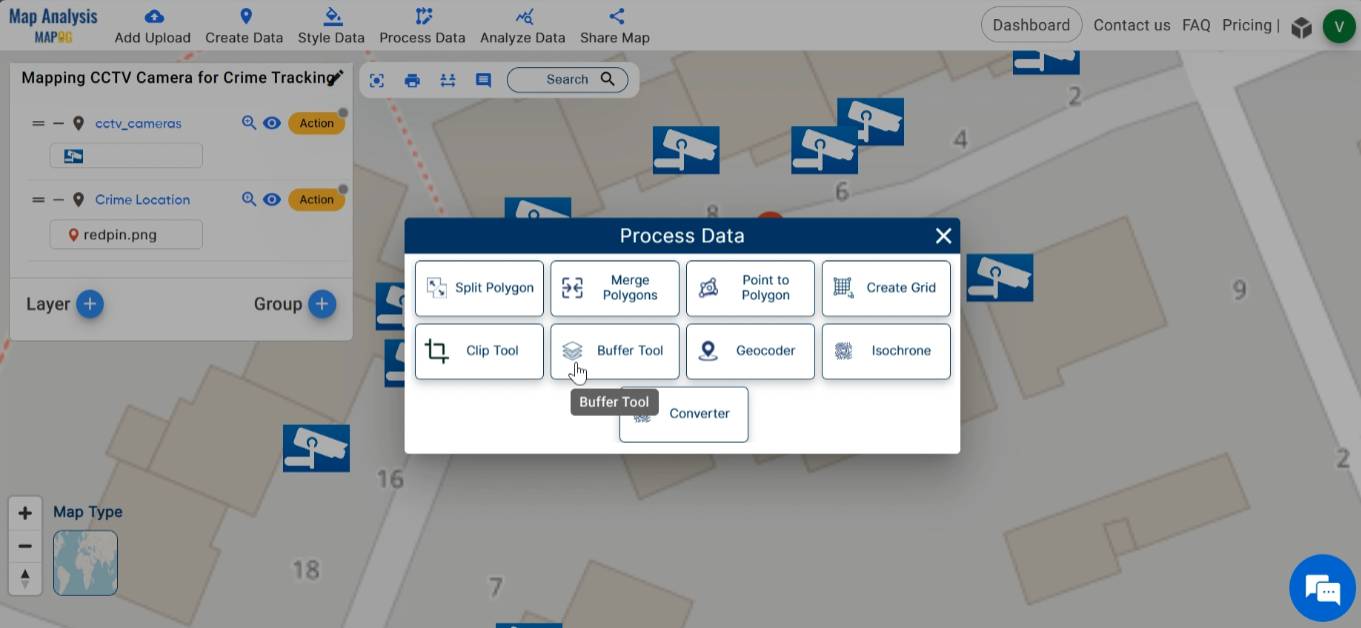The image size is (1361, 628).
Task: Click the Dashboard button
Action: click(x=1031, y=25)
